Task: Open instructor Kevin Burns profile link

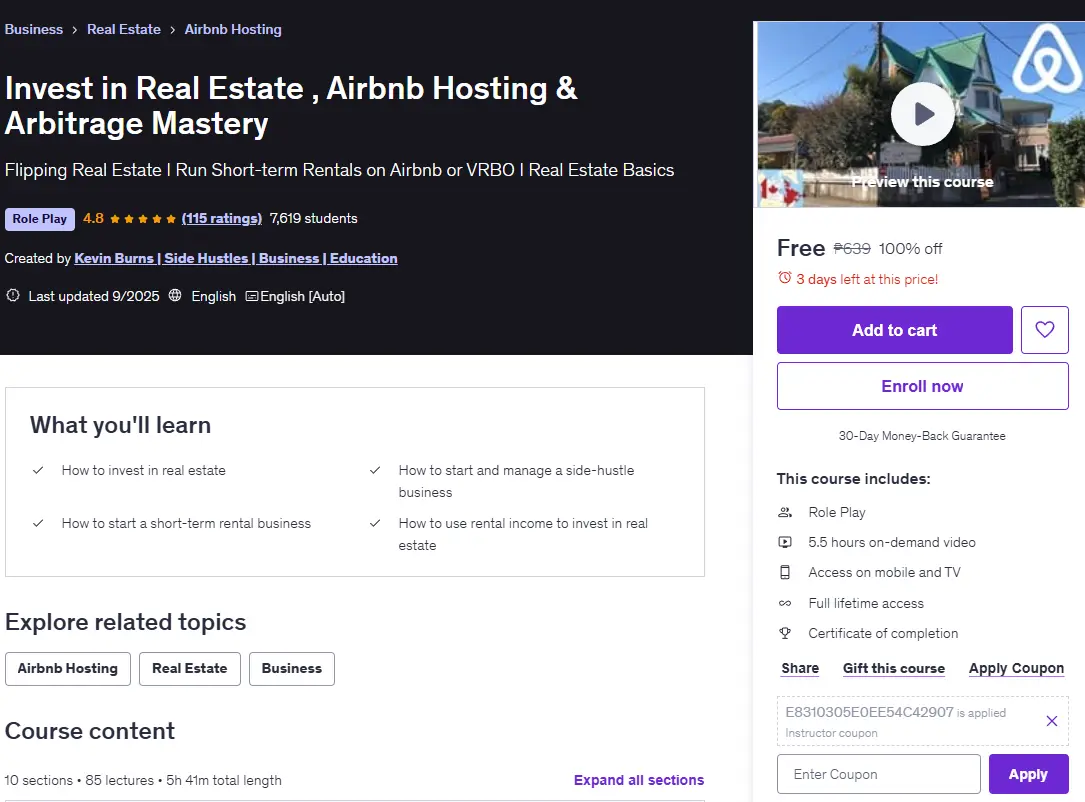Action: click(236, 258)
